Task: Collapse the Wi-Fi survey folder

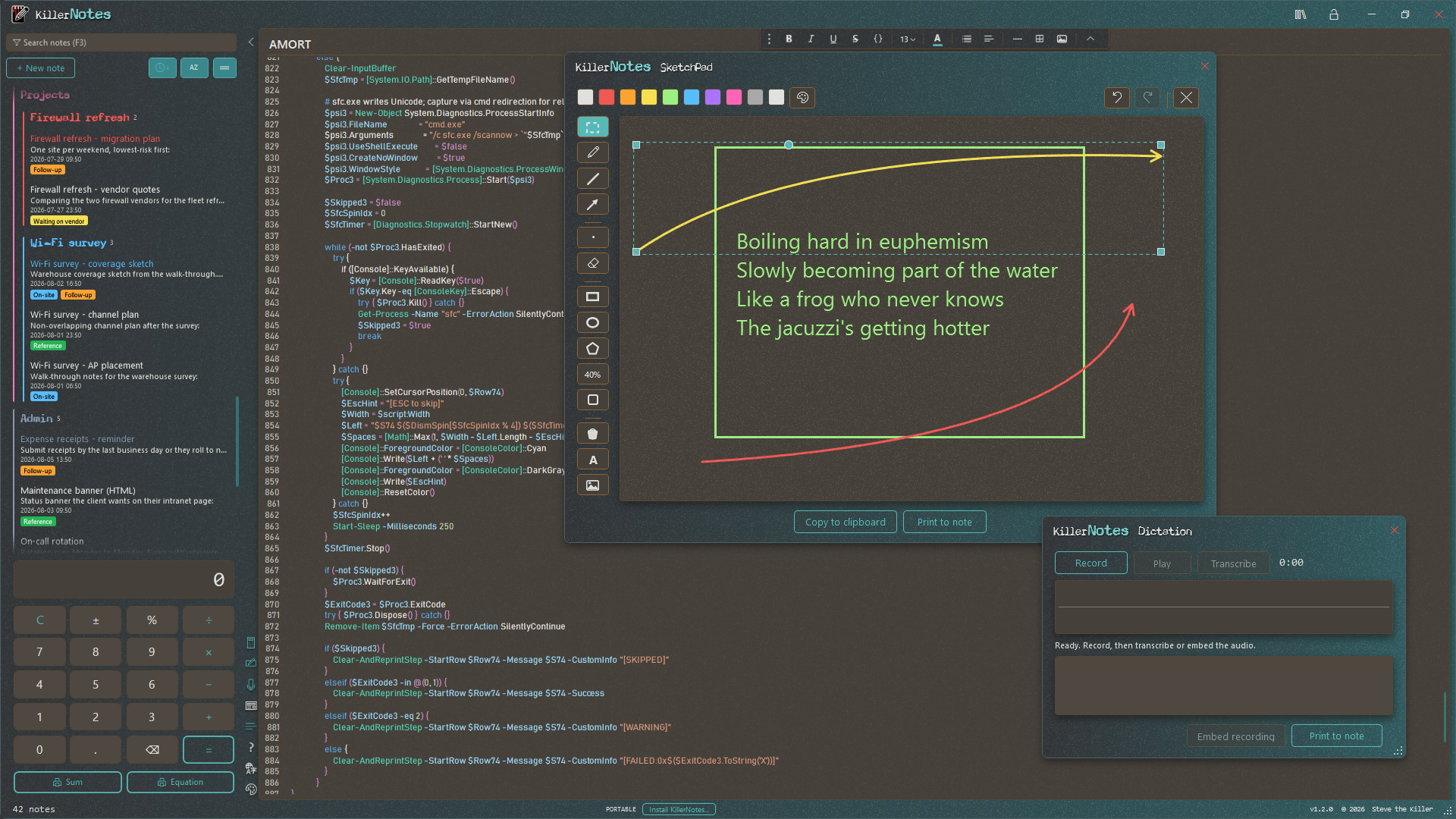Action: [68, 243]
